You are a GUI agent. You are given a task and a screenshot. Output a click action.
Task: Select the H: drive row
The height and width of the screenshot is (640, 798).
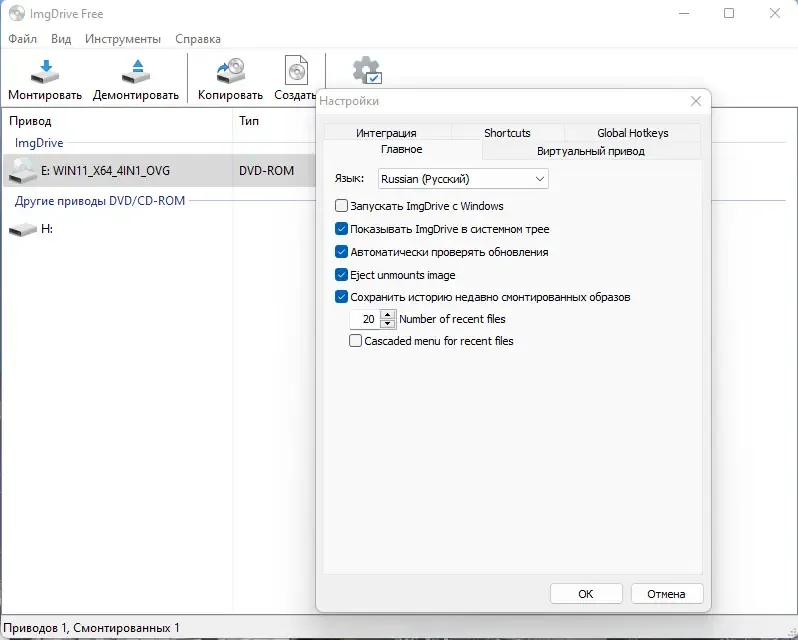tap(159, 229)
